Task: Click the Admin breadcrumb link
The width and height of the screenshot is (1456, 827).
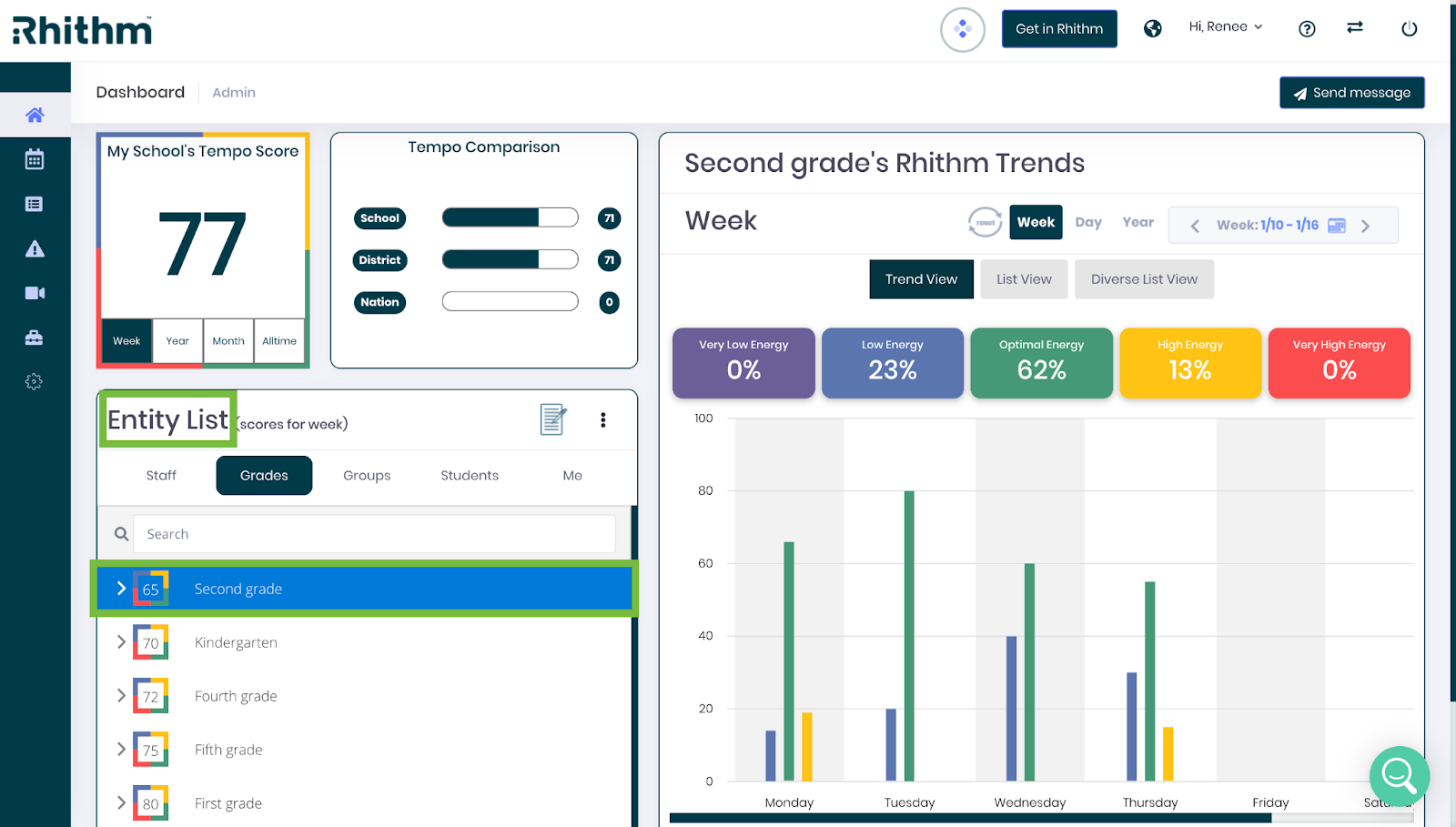Action: point(234,93)
